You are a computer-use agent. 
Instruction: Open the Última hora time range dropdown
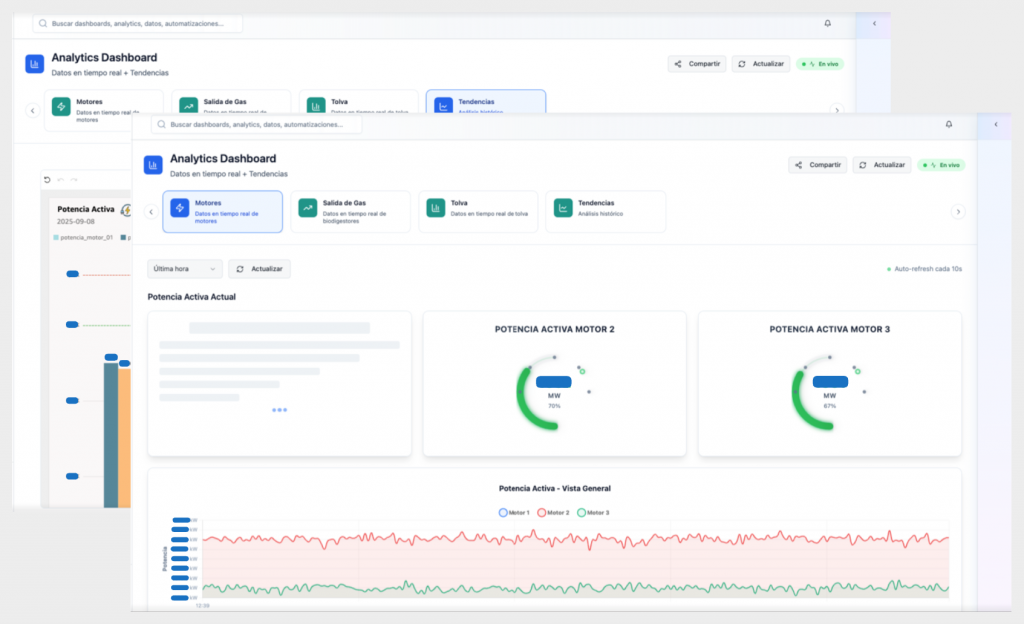[x=185, y=269]
